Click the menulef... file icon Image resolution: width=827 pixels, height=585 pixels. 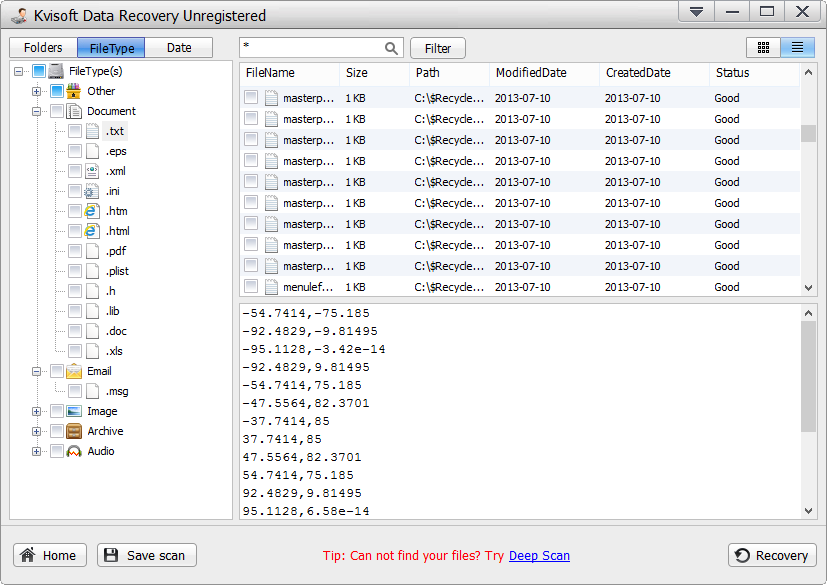[271, 287]
